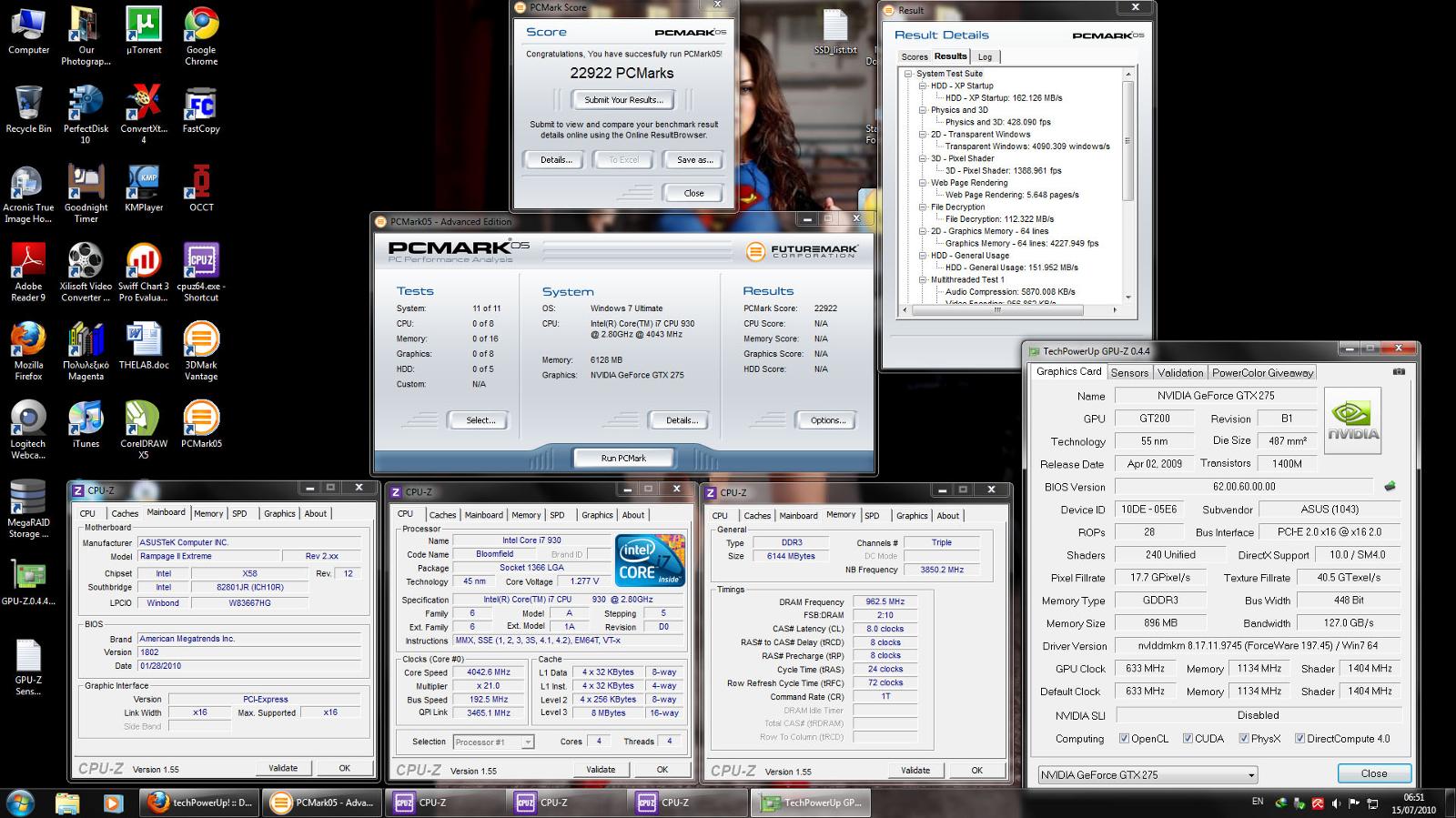Click Details button in PCMark Score window
The image size is (1456, 818).
pos(556,160)
